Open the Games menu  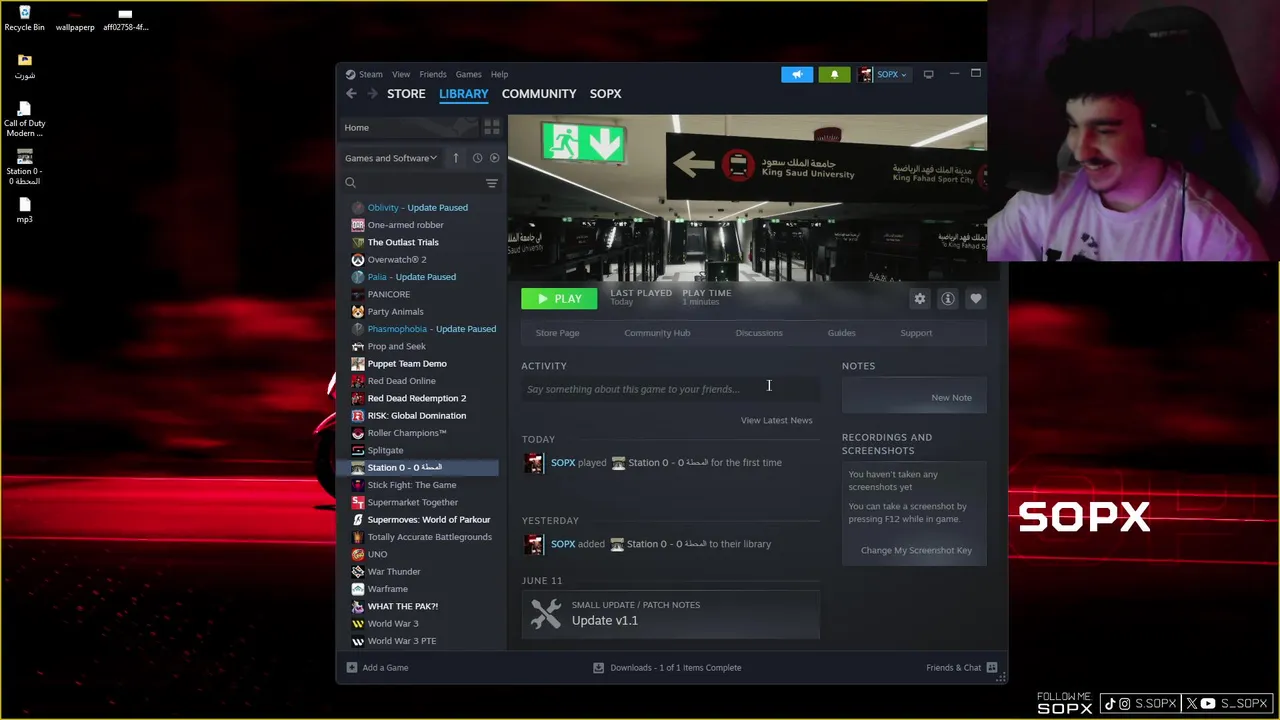pos(468,74)
